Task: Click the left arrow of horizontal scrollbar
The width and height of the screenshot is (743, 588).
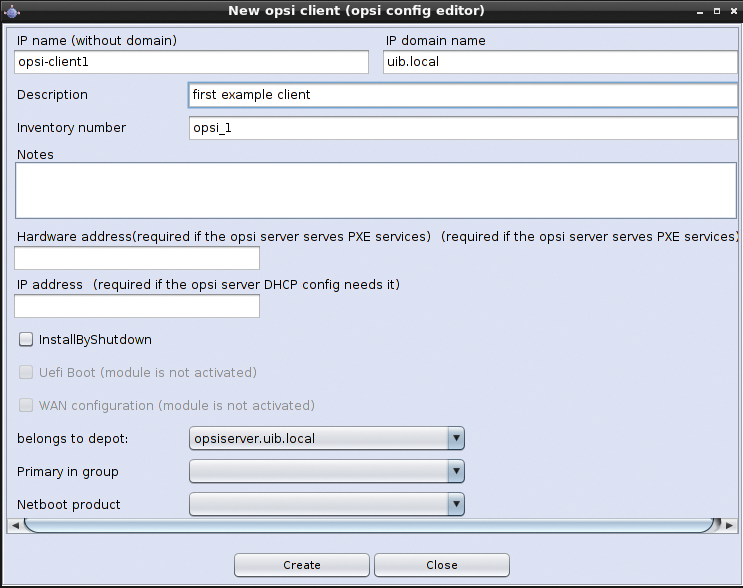Action: tap(14, 525)
